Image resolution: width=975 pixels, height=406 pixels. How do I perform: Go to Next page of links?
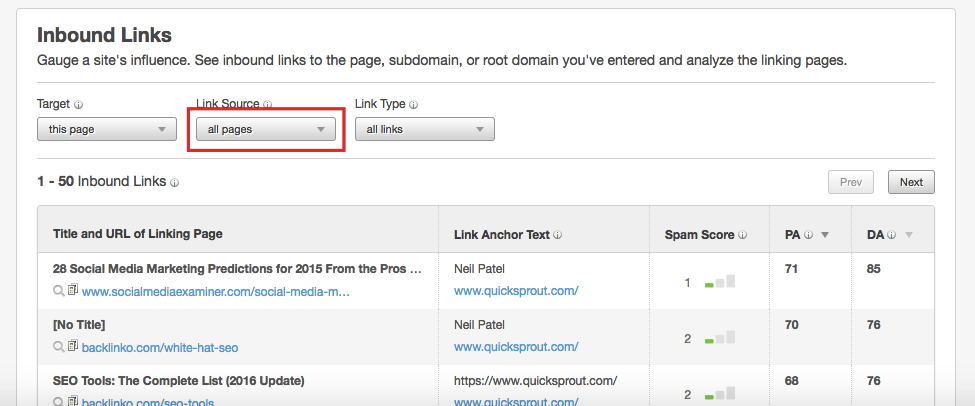point(911,182)
